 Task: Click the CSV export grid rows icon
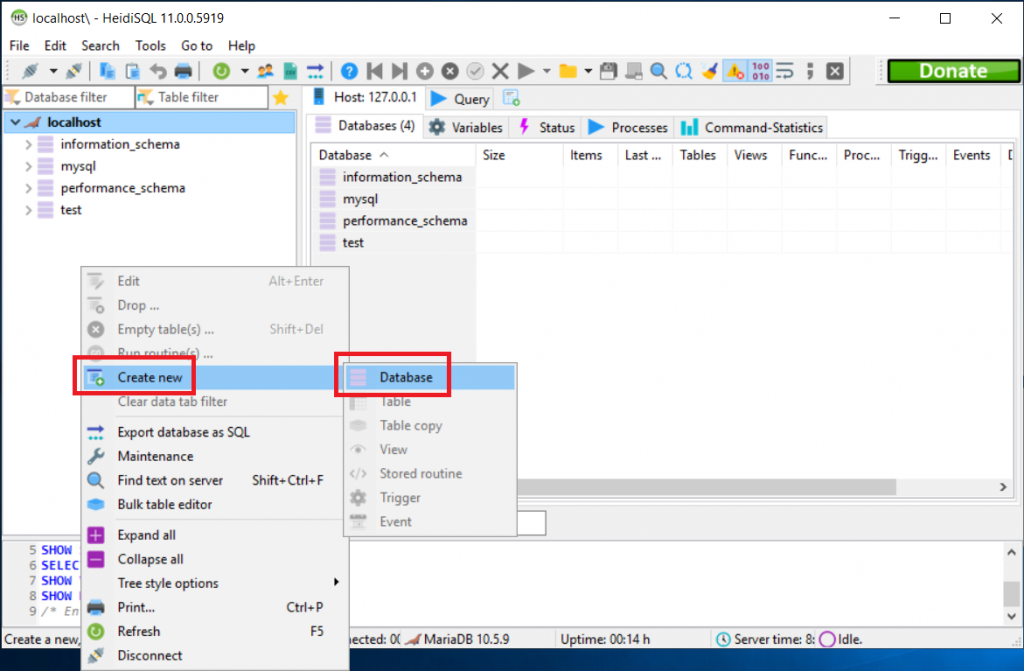point(291,71)
